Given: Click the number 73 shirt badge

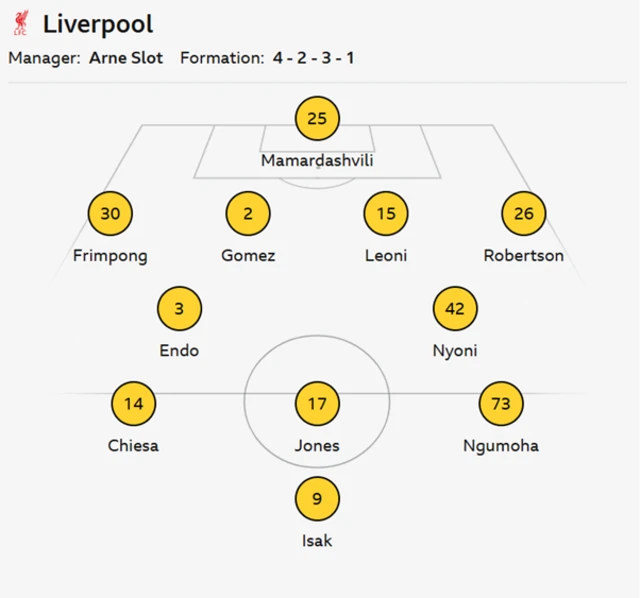Looking at the screenshot, I should point(501,404).
